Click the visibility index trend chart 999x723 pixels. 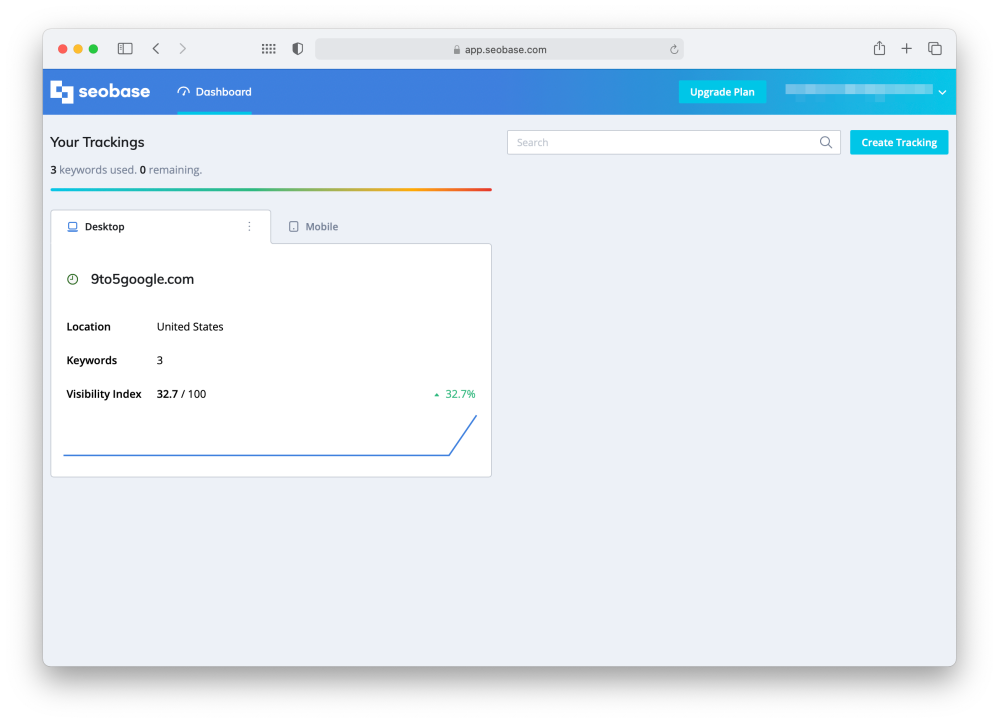[x=270, y=438]
